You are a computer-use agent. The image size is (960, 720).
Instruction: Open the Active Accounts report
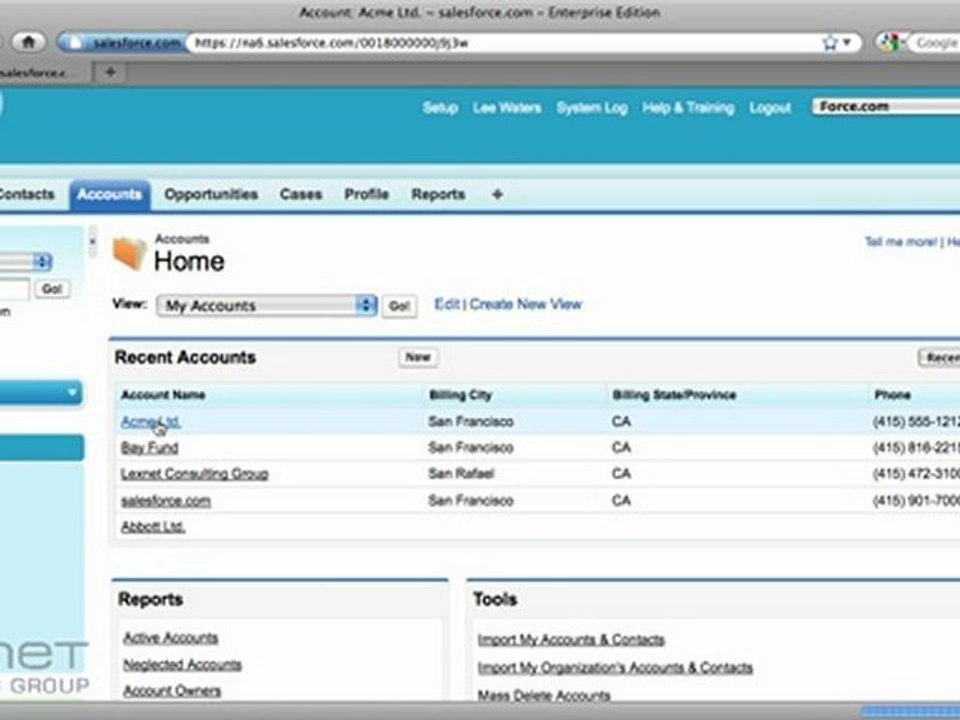coord(171,638)
